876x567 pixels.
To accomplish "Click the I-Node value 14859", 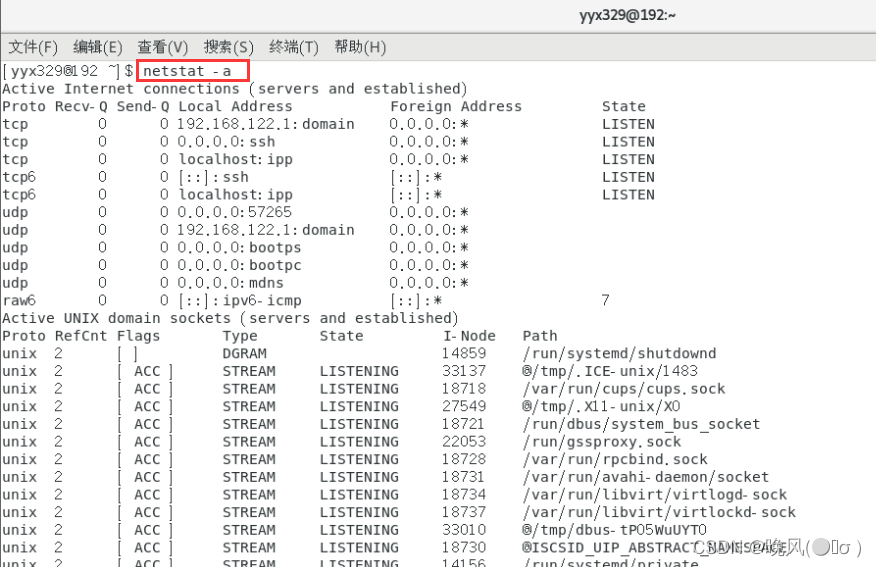I will tap(464, 353).
